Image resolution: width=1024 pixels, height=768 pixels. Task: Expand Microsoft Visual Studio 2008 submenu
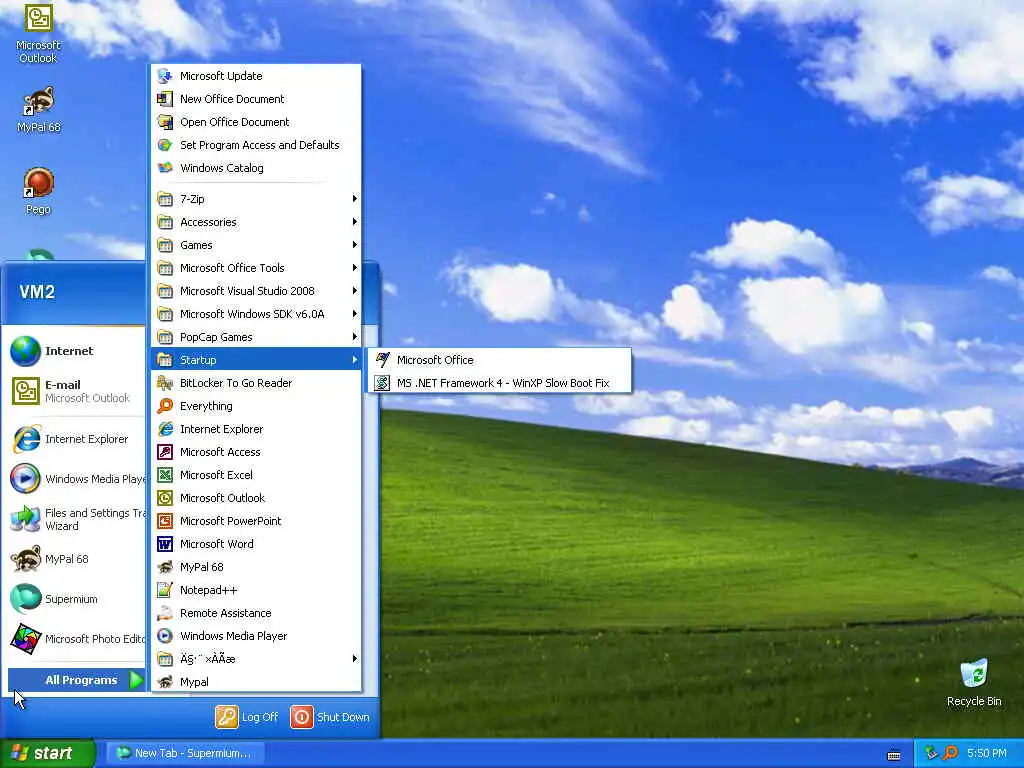(256, 291)
